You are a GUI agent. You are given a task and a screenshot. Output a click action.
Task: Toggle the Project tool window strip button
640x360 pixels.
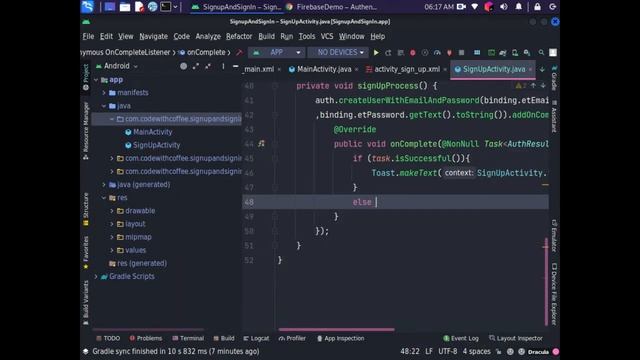[86, 77]
